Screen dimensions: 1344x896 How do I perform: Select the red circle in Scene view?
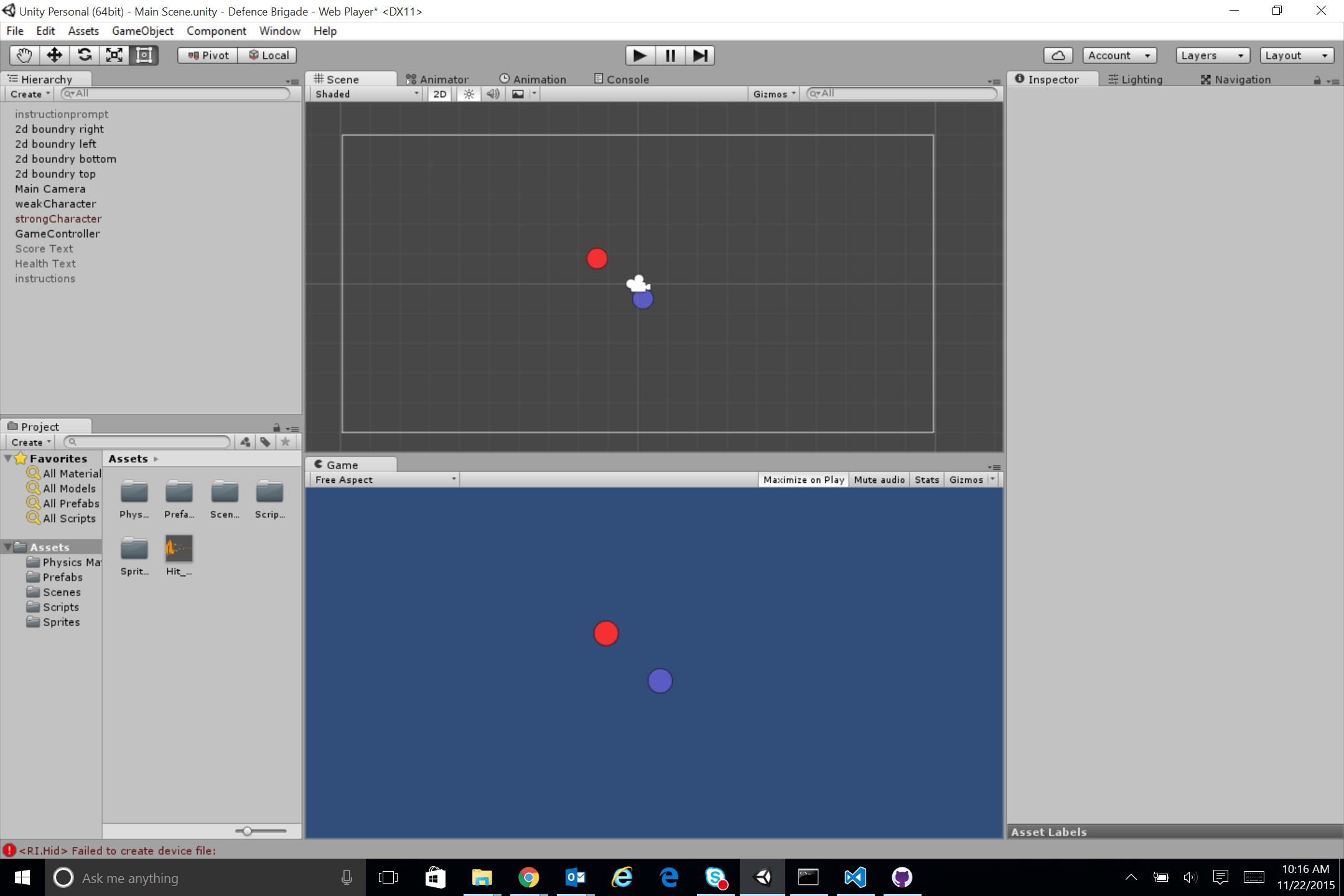(x=597, y=258)
